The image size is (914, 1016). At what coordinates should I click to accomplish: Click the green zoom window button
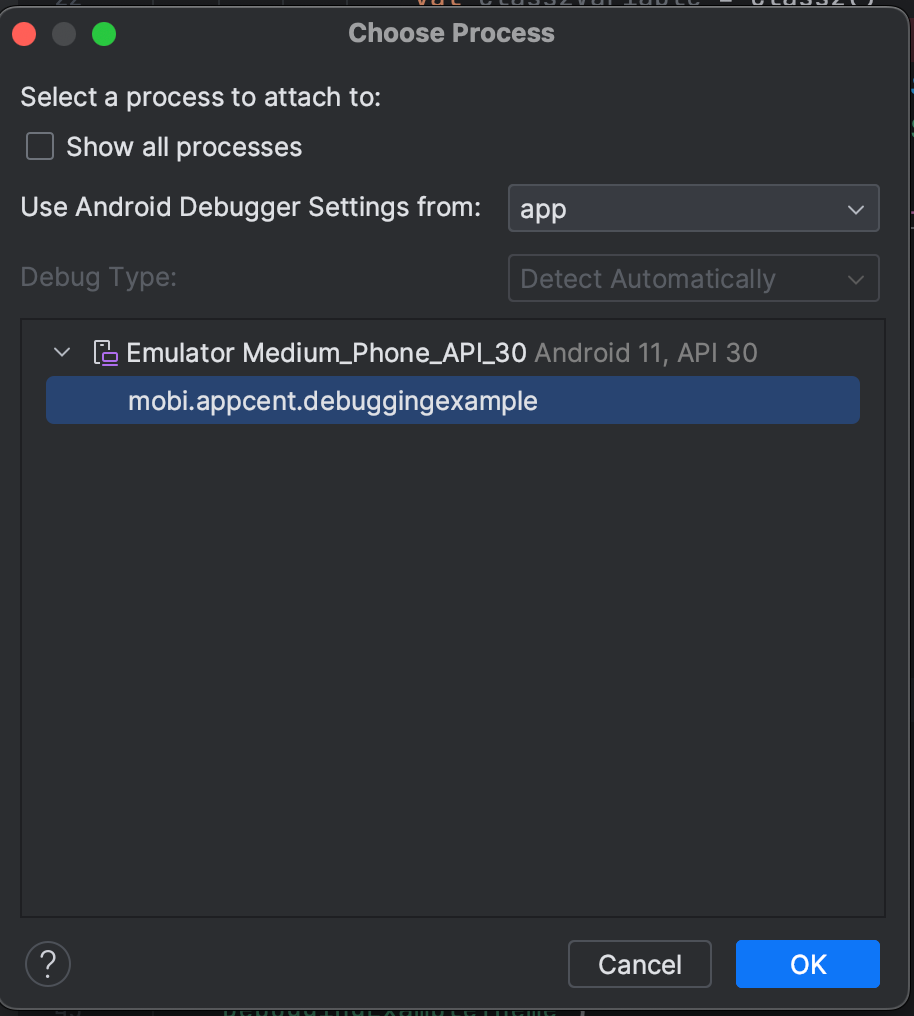tap(104, 35)
